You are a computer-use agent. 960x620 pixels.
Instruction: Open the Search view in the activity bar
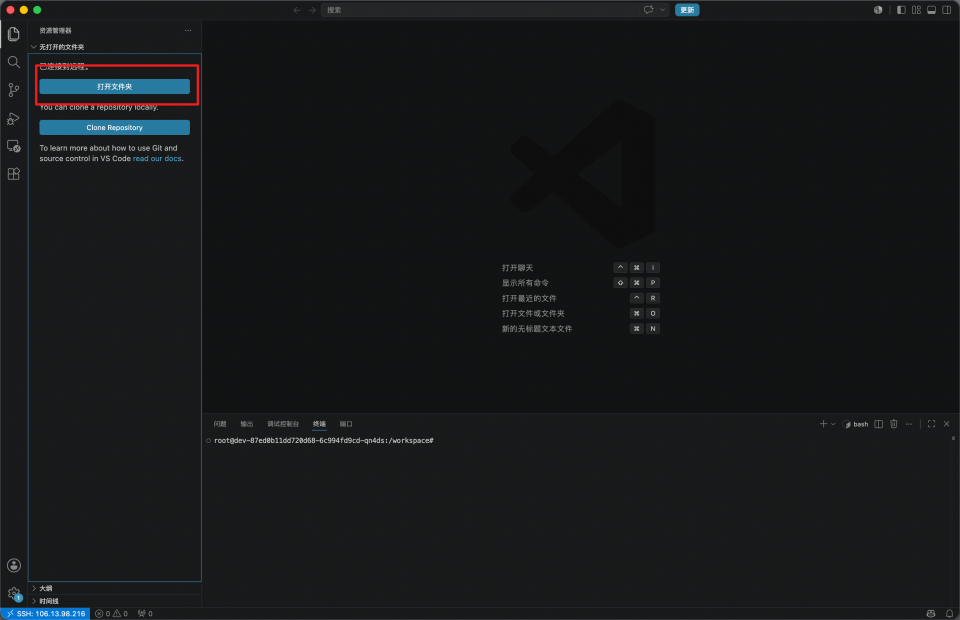tap(13, 62)
